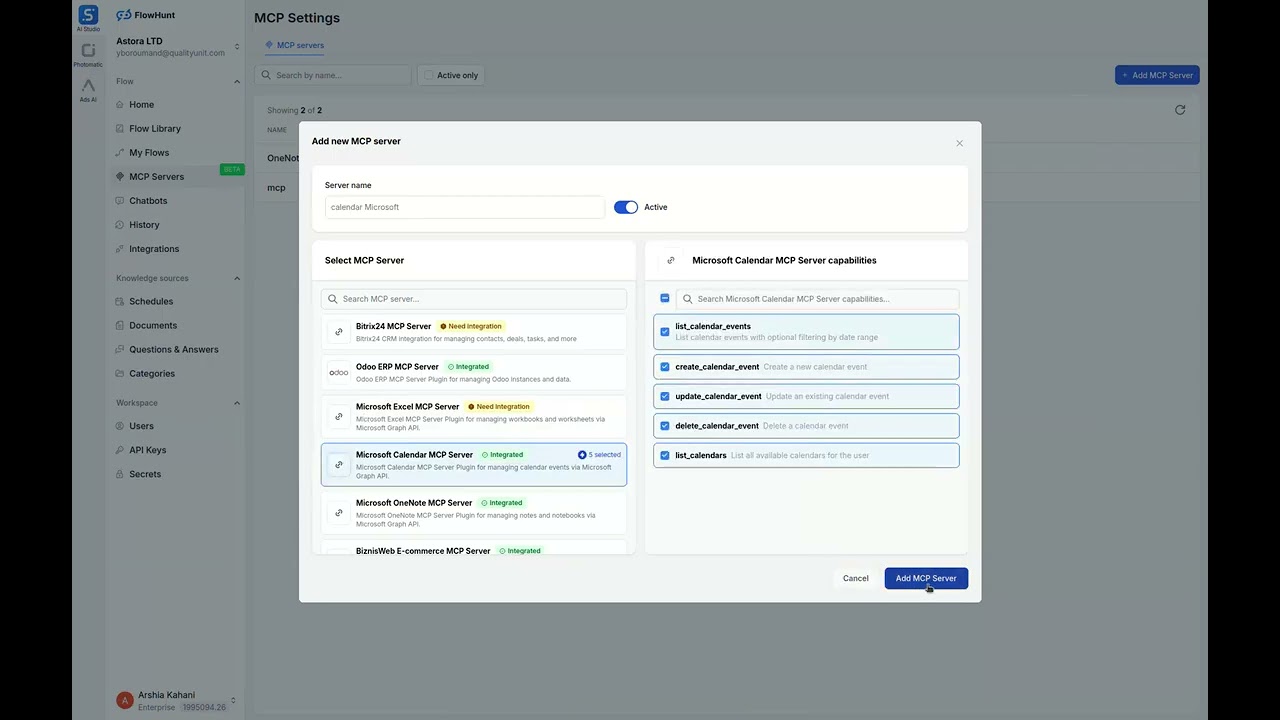Toggle the Active switch off
This screenshot has height=720, width=1280.
(x=626, y=207)
